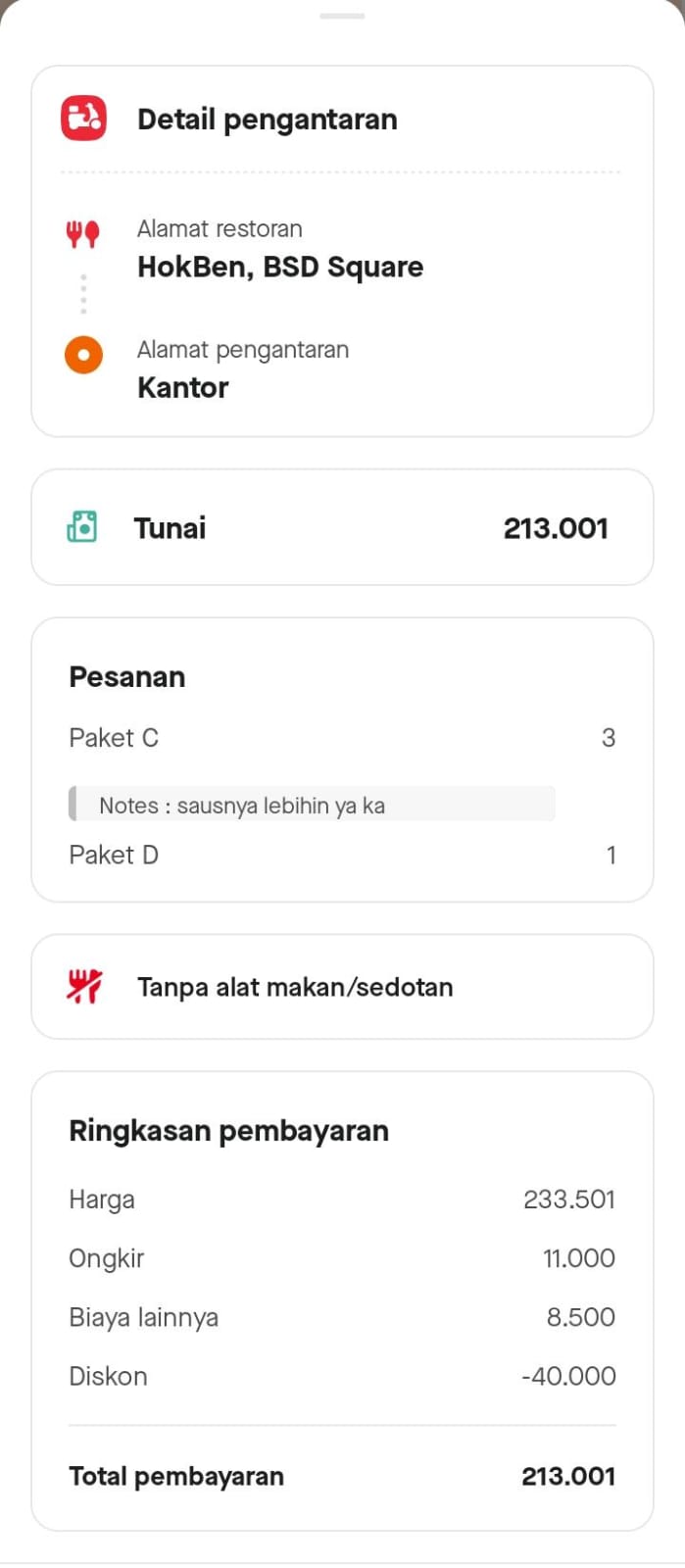Tap the fork and spoon restaurant icon

tap(83, 234)
